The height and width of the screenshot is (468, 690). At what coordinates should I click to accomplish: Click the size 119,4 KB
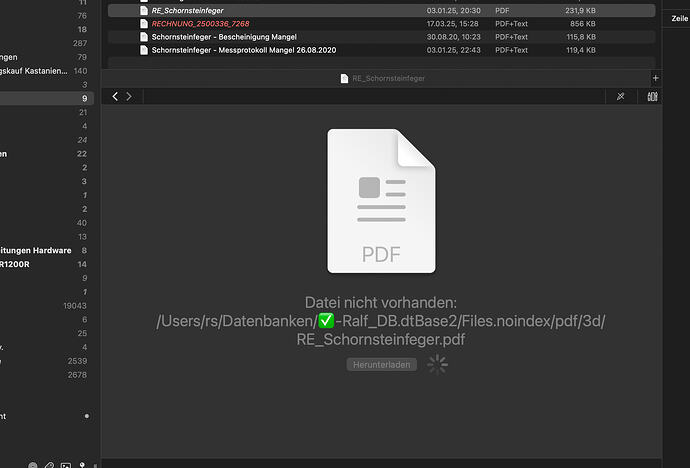[581, 50]
